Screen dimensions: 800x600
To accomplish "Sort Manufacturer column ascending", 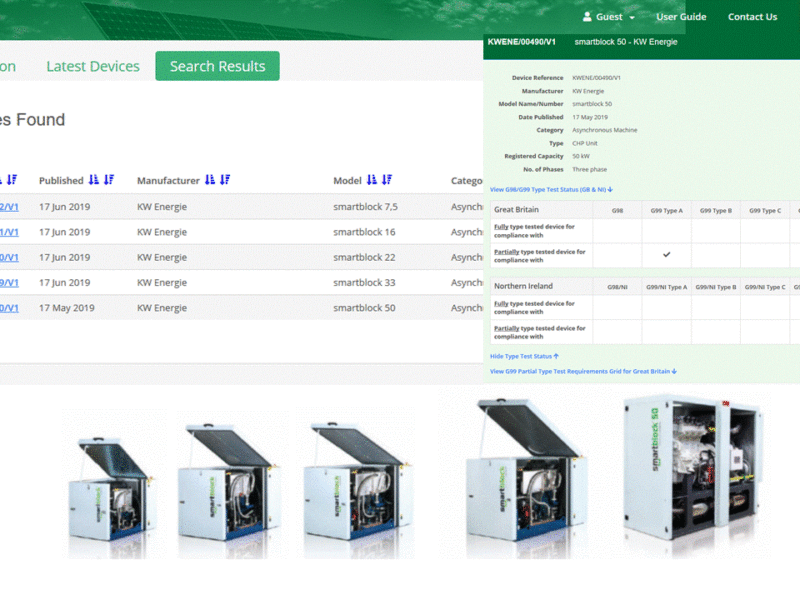I will point(210,180).
